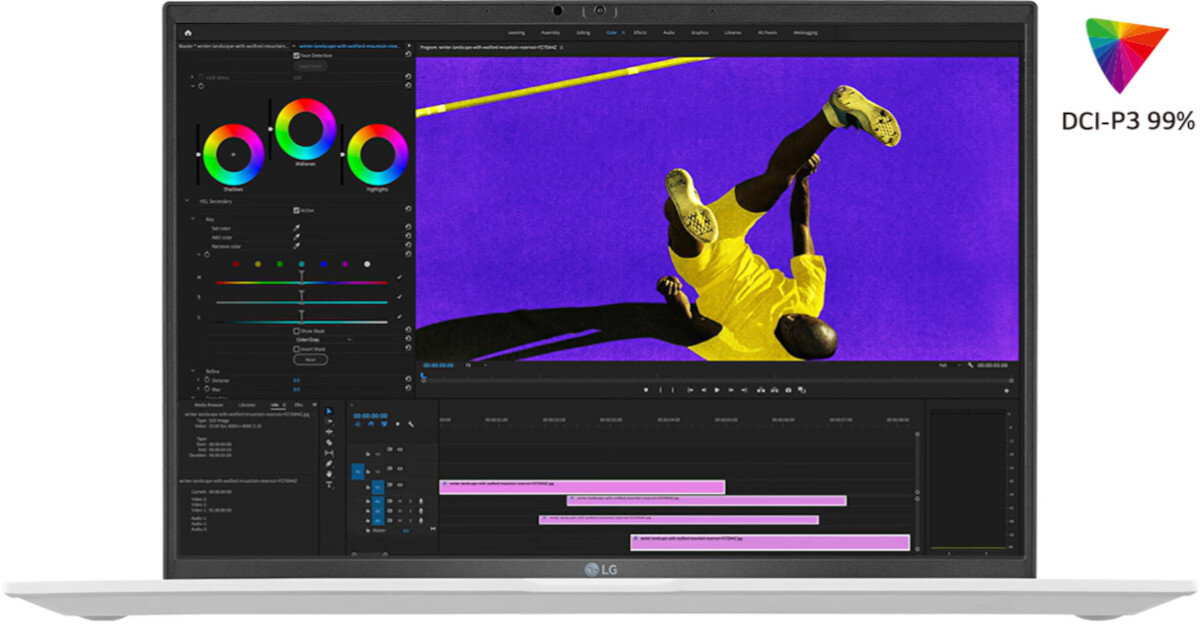This screenshot has height=625, width=1200.
Task: Select the top pink clip on the timeline
Action: pyautogui.click(x=582, y=487)
